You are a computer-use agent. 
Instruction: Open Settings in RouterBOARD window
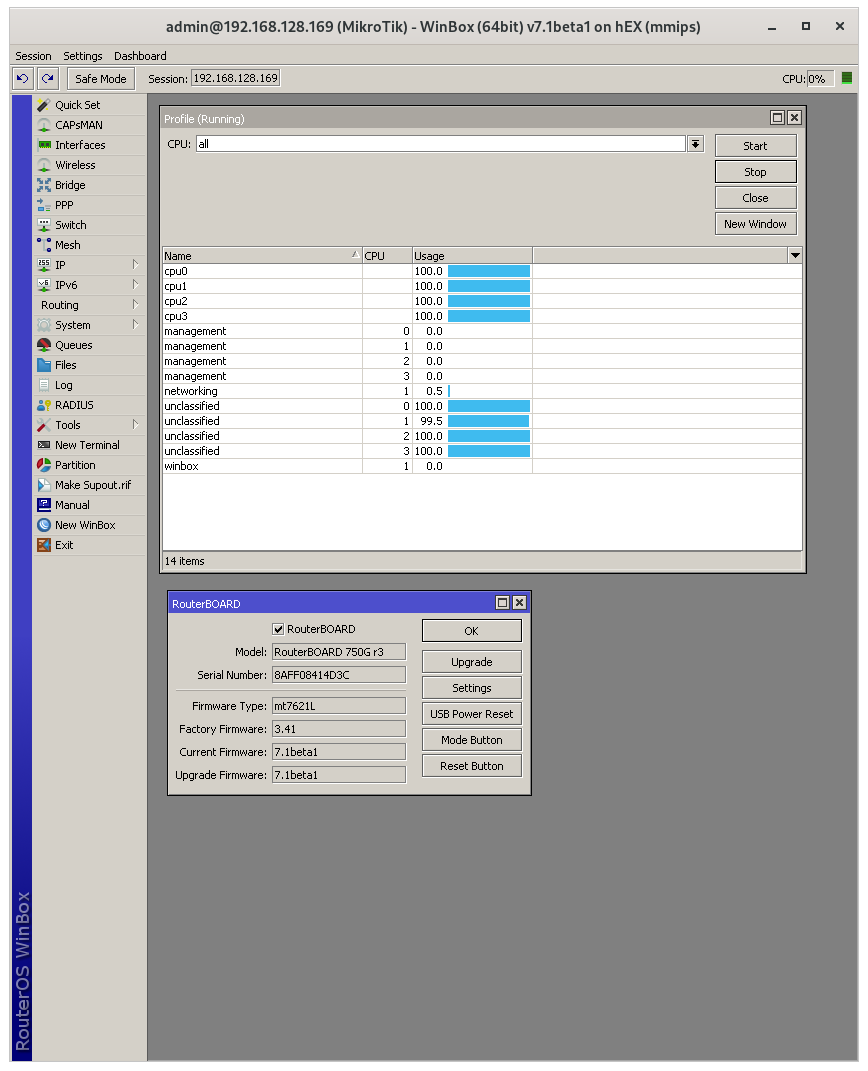pos(471,688)
